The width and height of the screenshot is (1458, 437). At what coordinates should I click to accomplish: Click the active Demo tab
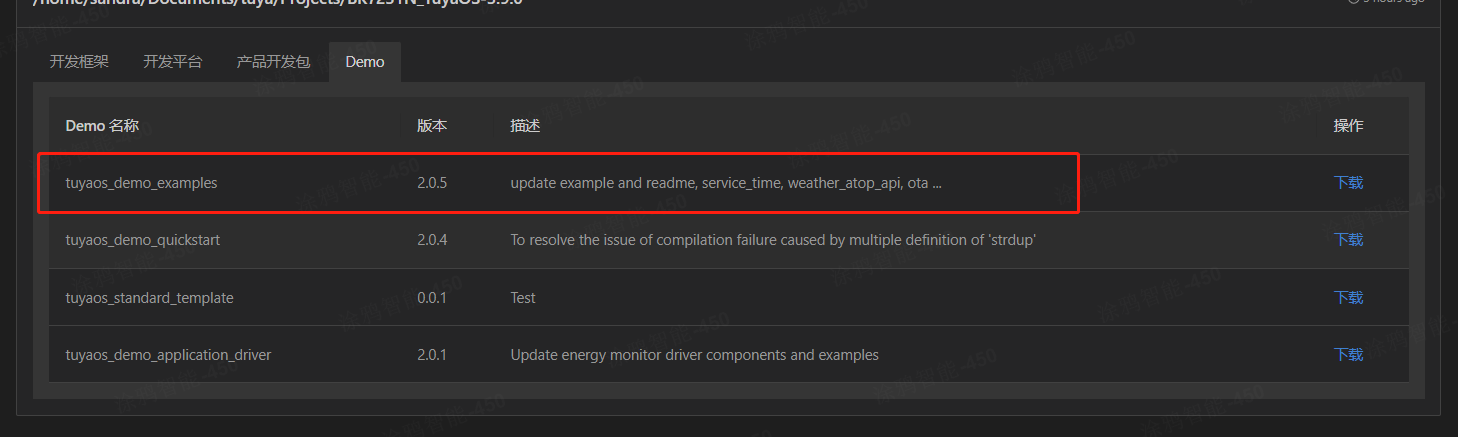(x=365, y=62)
